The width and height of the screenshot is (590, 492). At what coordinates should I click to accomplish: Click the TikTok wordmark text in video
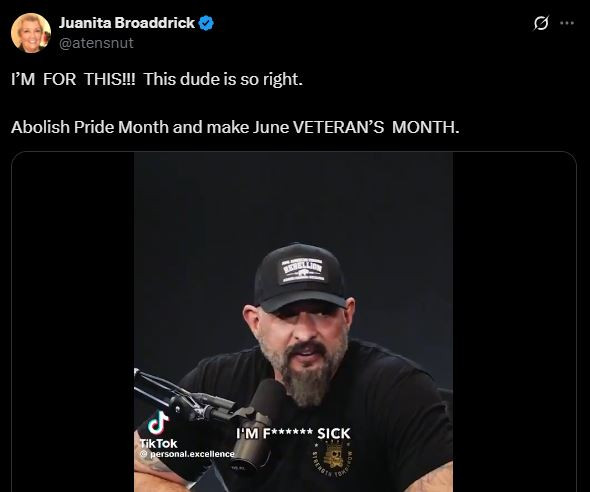tap(158, 443)
